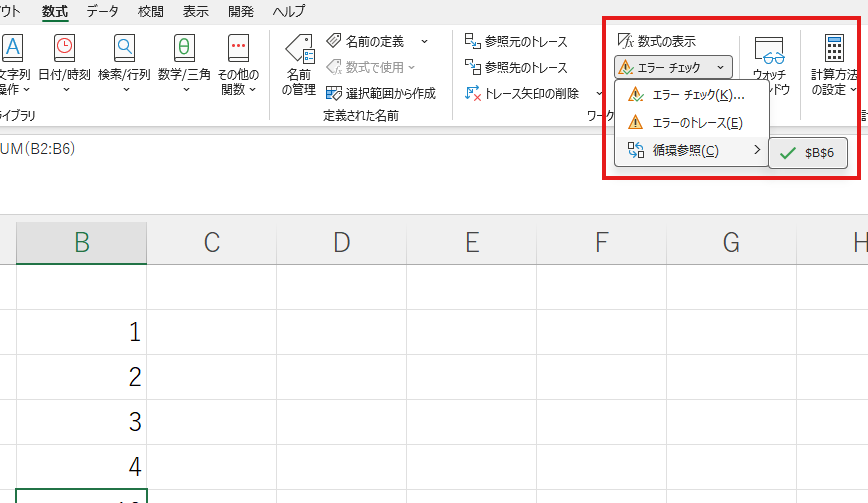The width and height of the screenshot is (868, 503).
Task: Open 計算方法の設定
Action: (x=834, y=65)
